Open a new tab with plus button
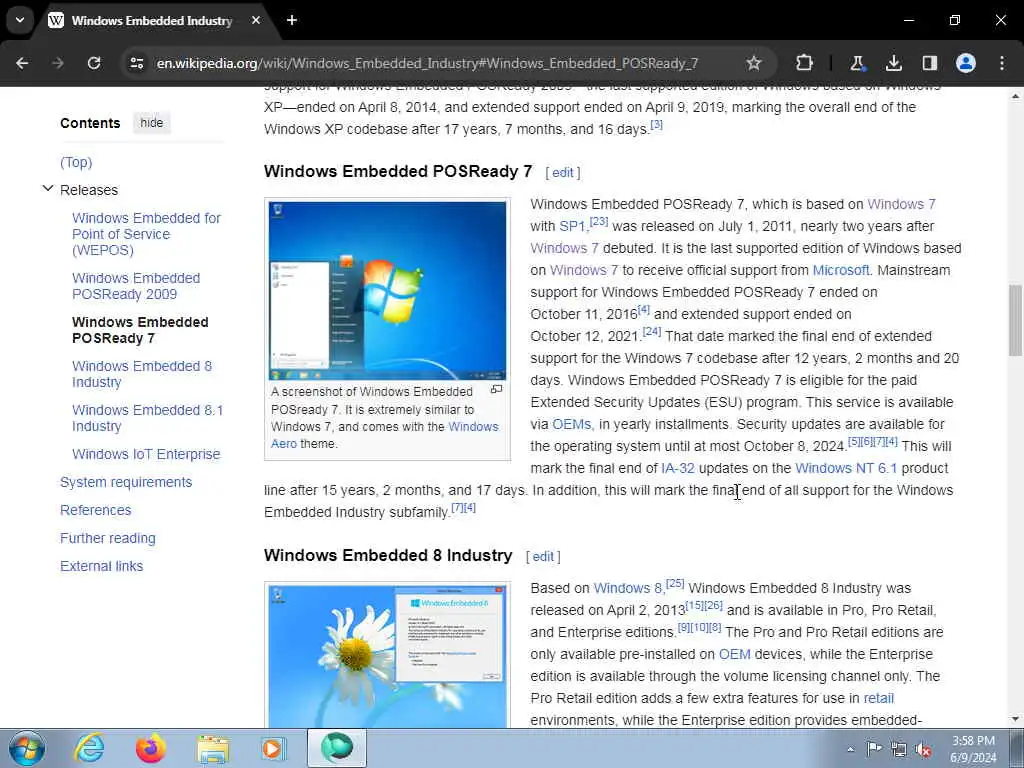 click(292, 20)
